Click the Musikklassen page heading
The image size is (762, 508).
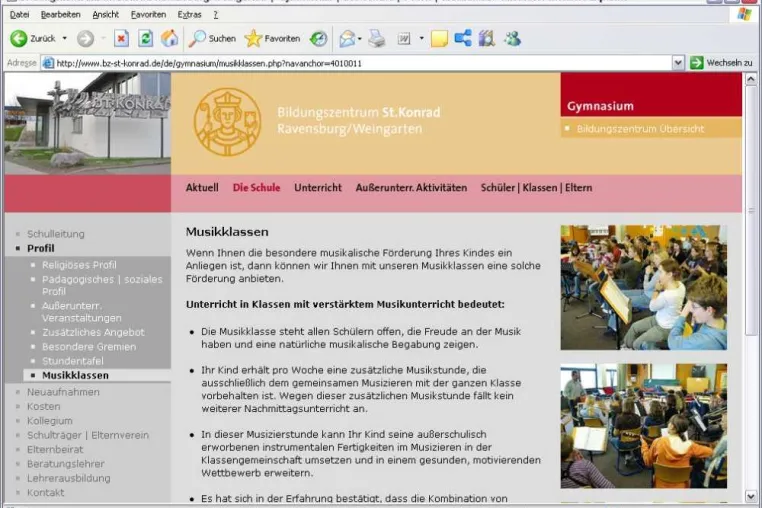pyautogui.click(x=227, y=232)
